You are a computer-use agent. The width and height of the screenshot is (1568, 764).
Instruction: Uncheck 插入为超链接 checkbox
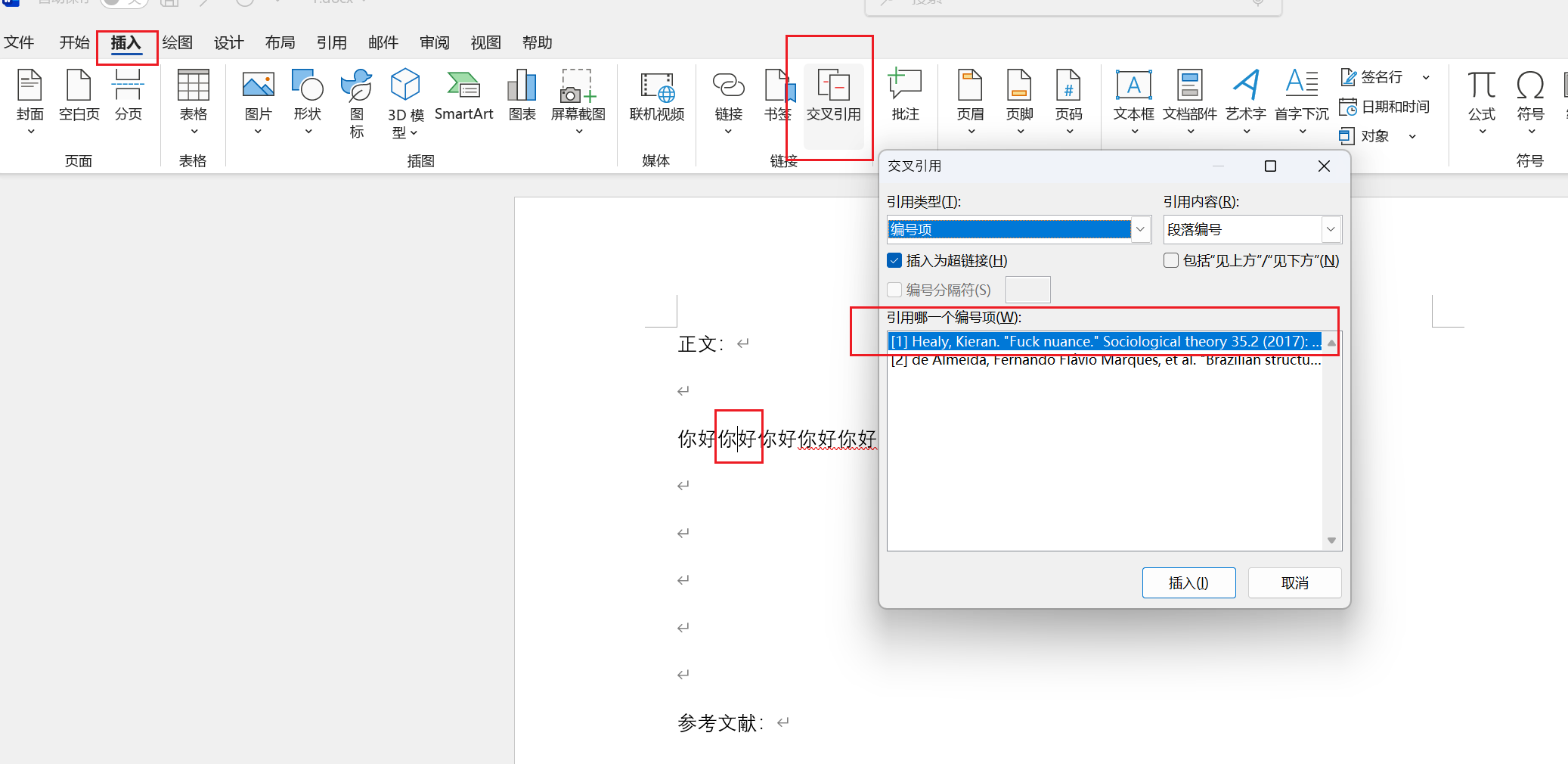pos(895,261)
